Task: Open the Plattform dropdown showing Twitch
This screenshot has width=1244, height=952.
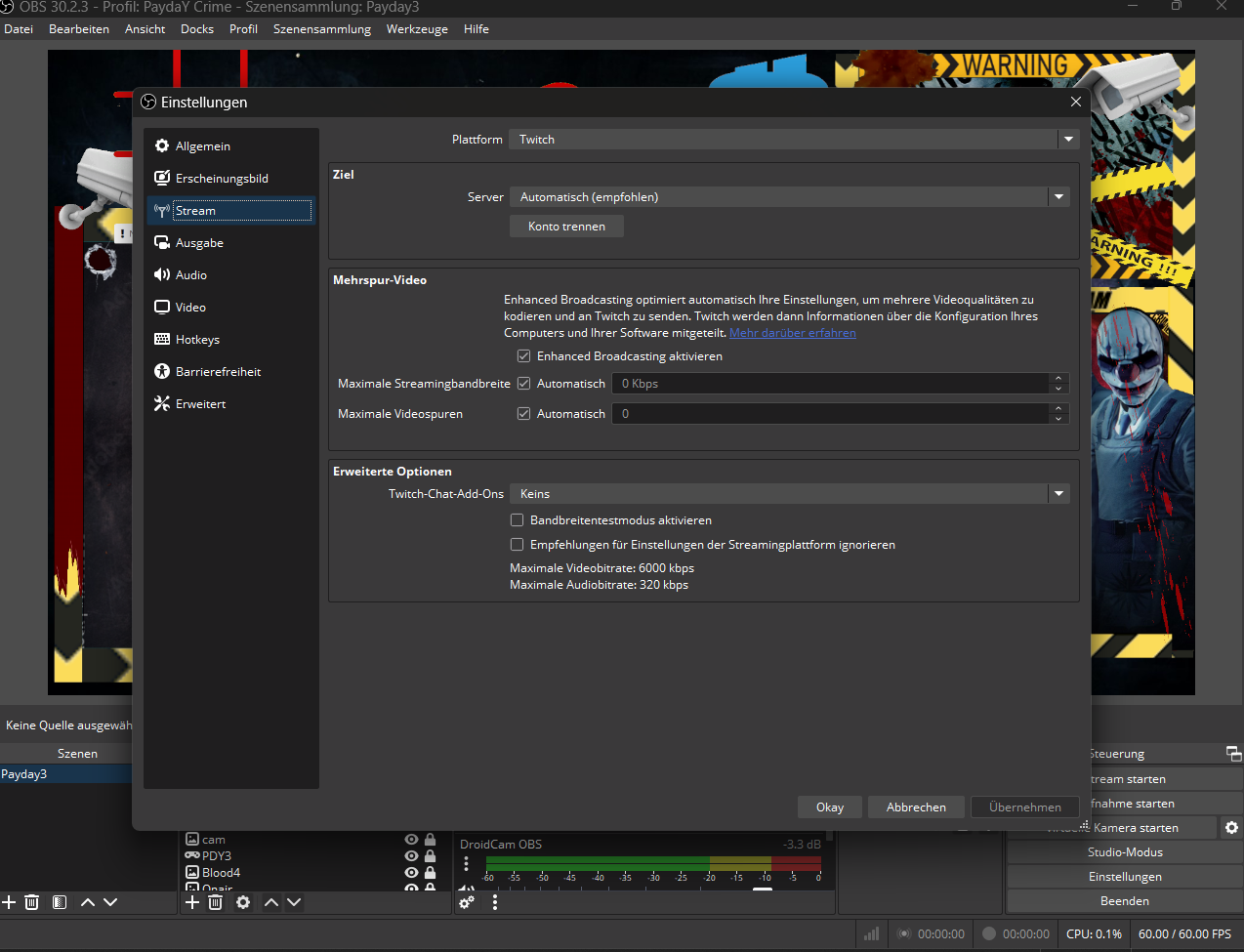Action: click(x=793, y=140)
